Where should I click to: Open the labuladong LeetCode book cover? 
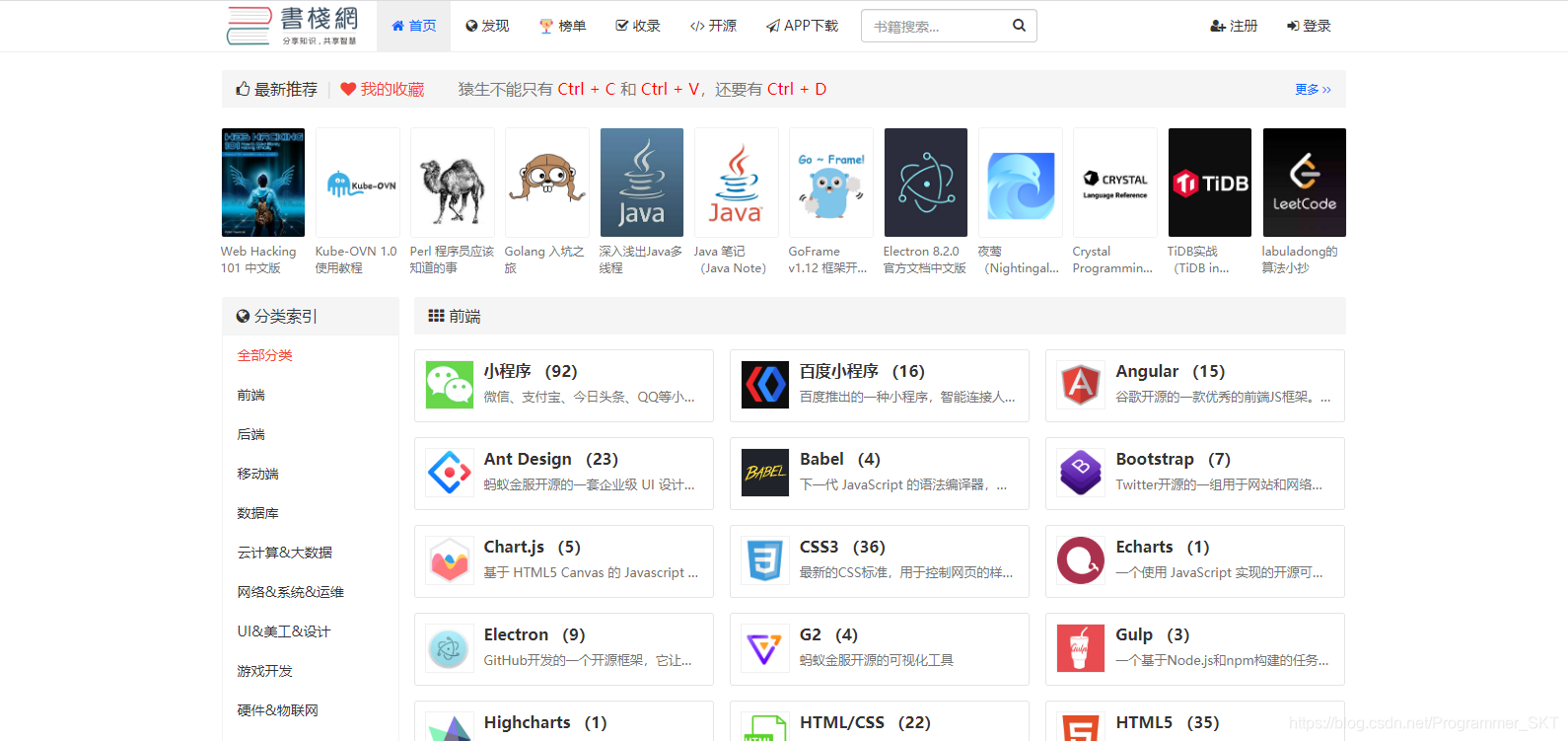click(x=1305, y=183)
